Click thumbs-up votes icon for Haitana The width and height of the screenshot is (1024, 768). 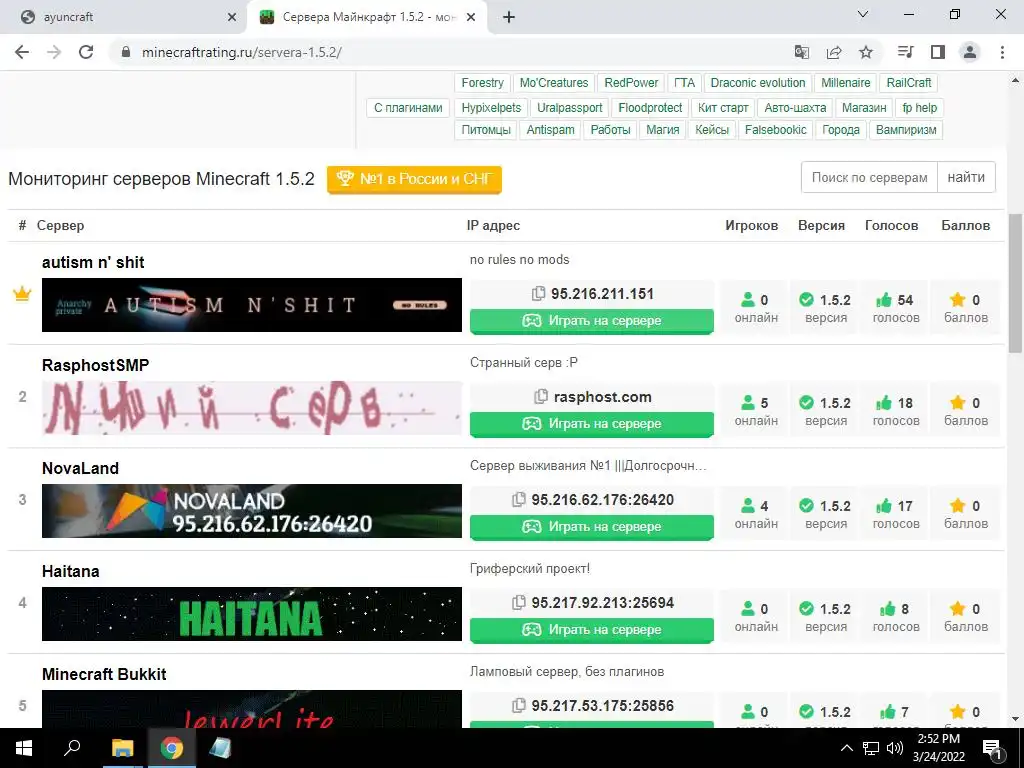tap(888, 609)
